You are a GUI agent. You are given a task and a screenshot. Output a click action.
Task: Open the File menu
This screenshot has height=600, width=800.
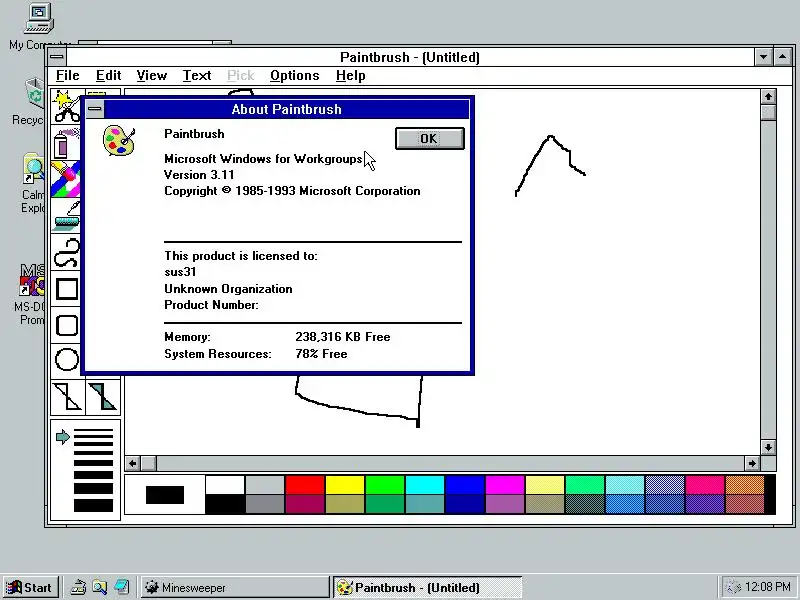pos(67,76)
